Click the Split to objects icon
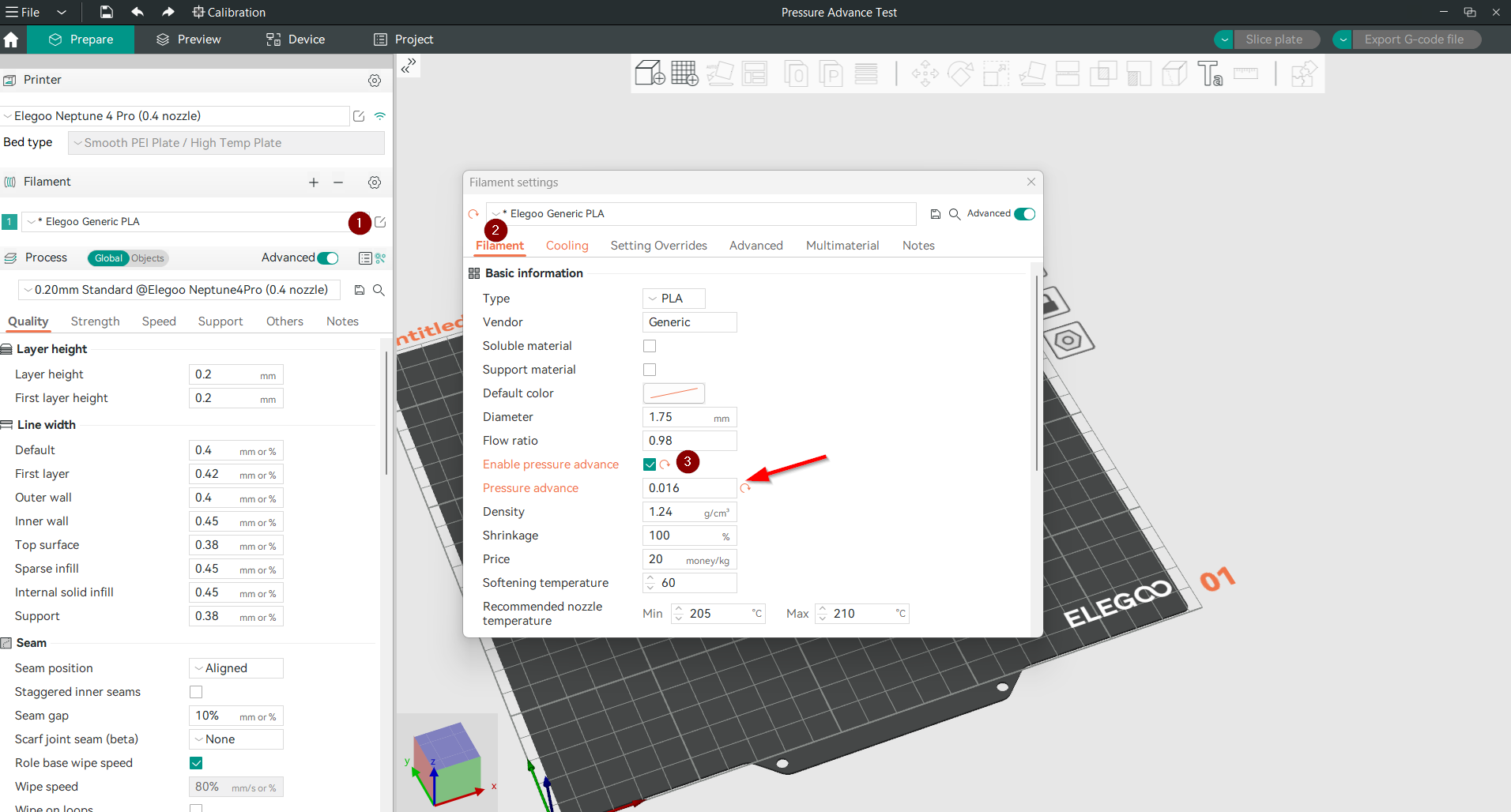Viewport: 1511px width, 812px height. tap(796, 73)
